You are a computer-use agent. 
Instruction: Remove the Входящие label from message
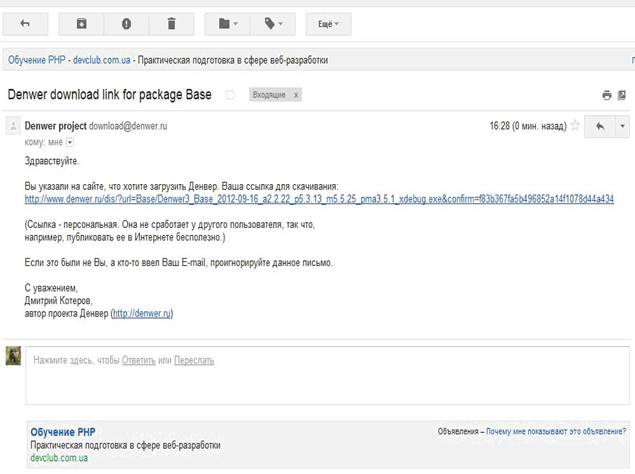296,95
